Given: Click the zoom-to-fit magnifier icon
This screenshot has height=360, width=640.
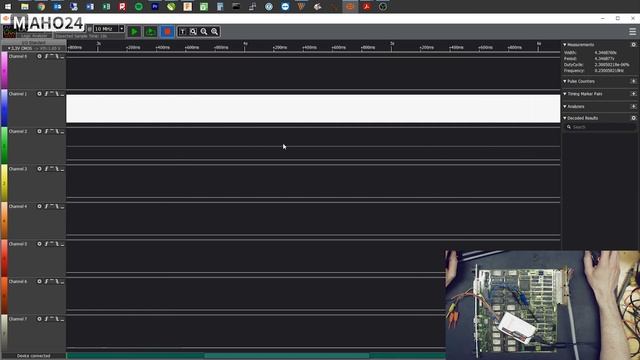Looking at the screenshot, I should pyautogui.click(x=193, y=31).
